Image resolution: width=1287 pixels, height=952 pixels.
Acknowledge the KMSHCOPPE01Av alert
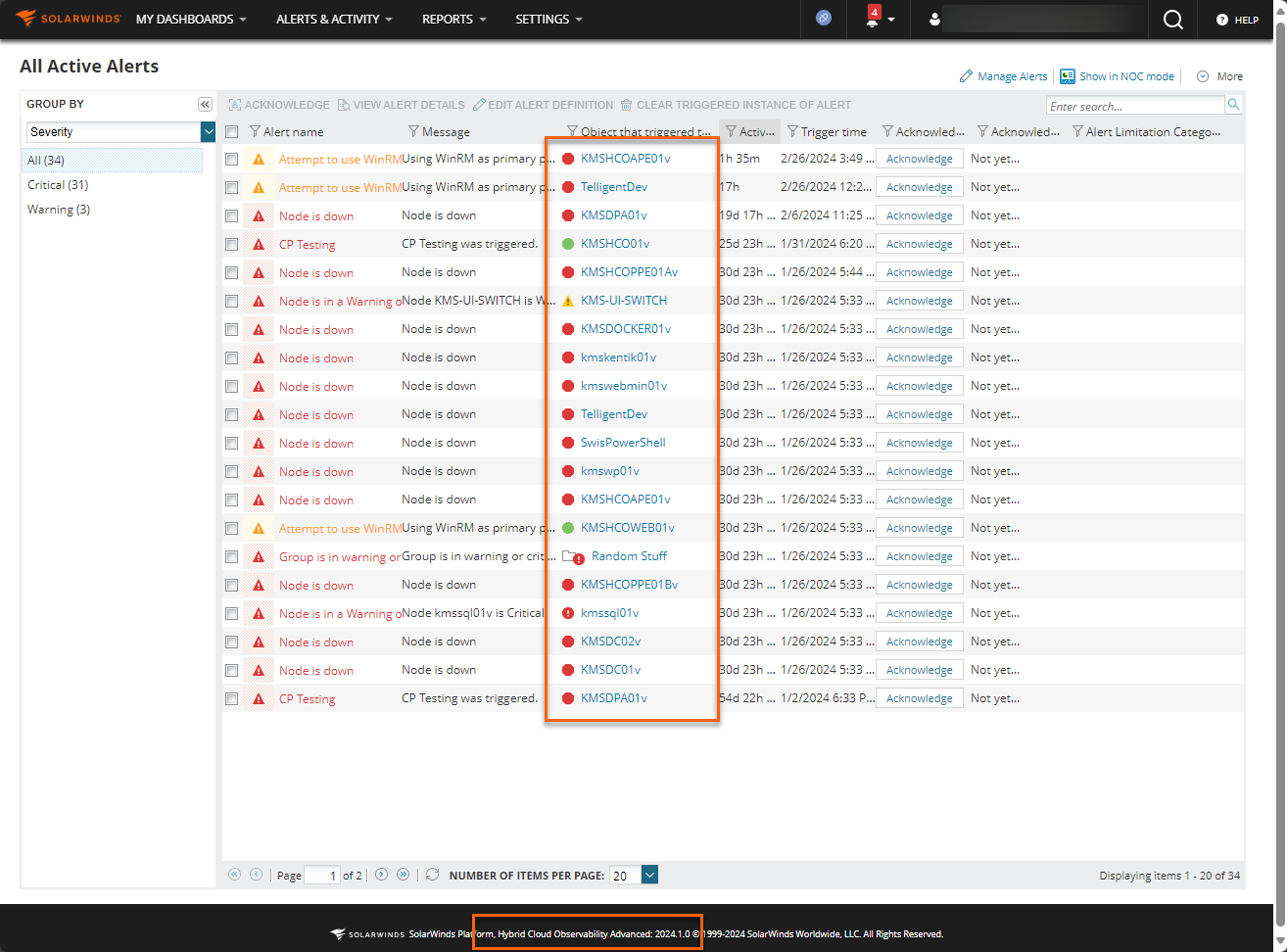[x=919, y=272]
